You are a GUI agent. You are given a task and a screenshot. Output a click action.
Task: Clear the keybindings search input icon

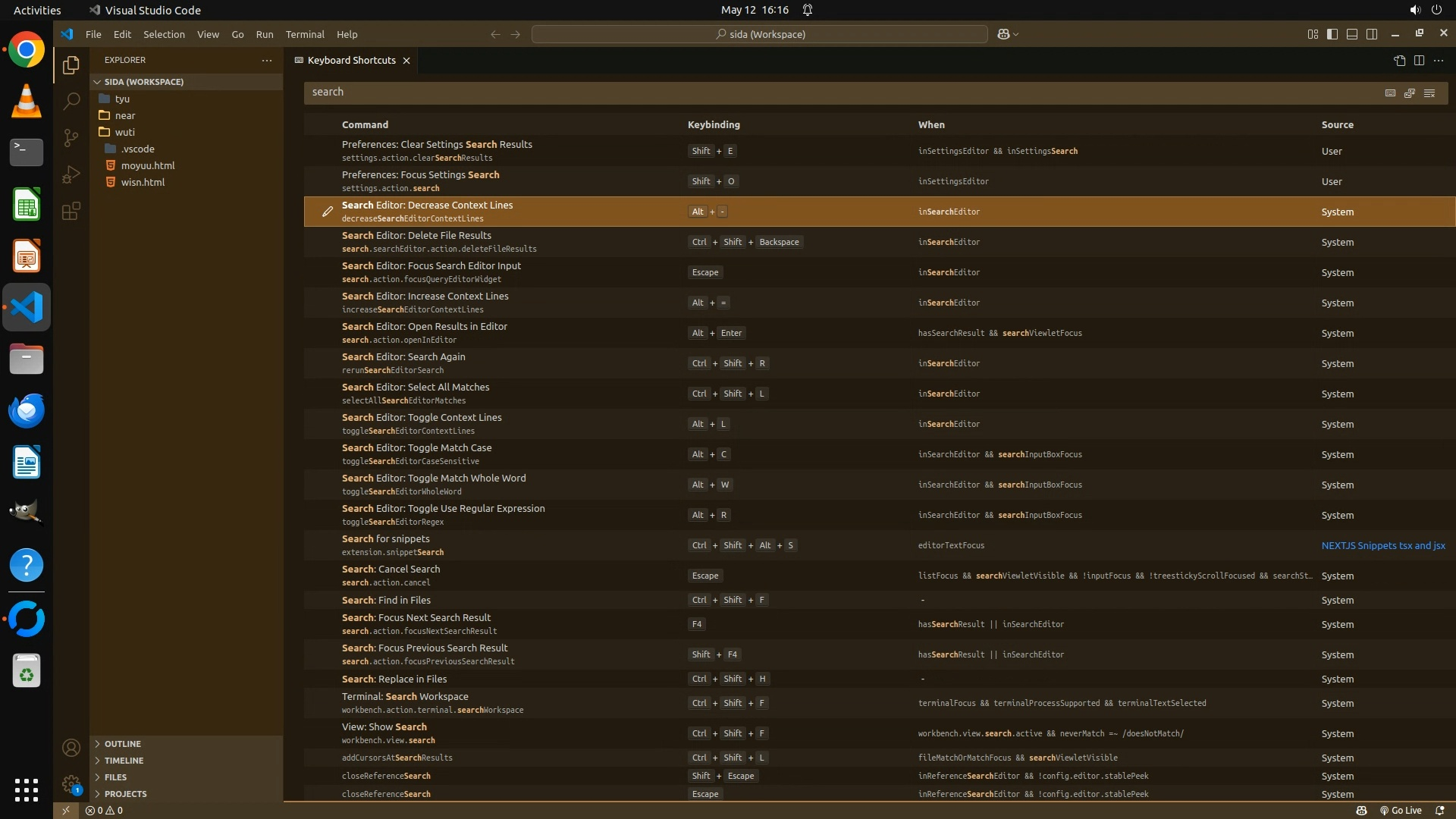1429,93
